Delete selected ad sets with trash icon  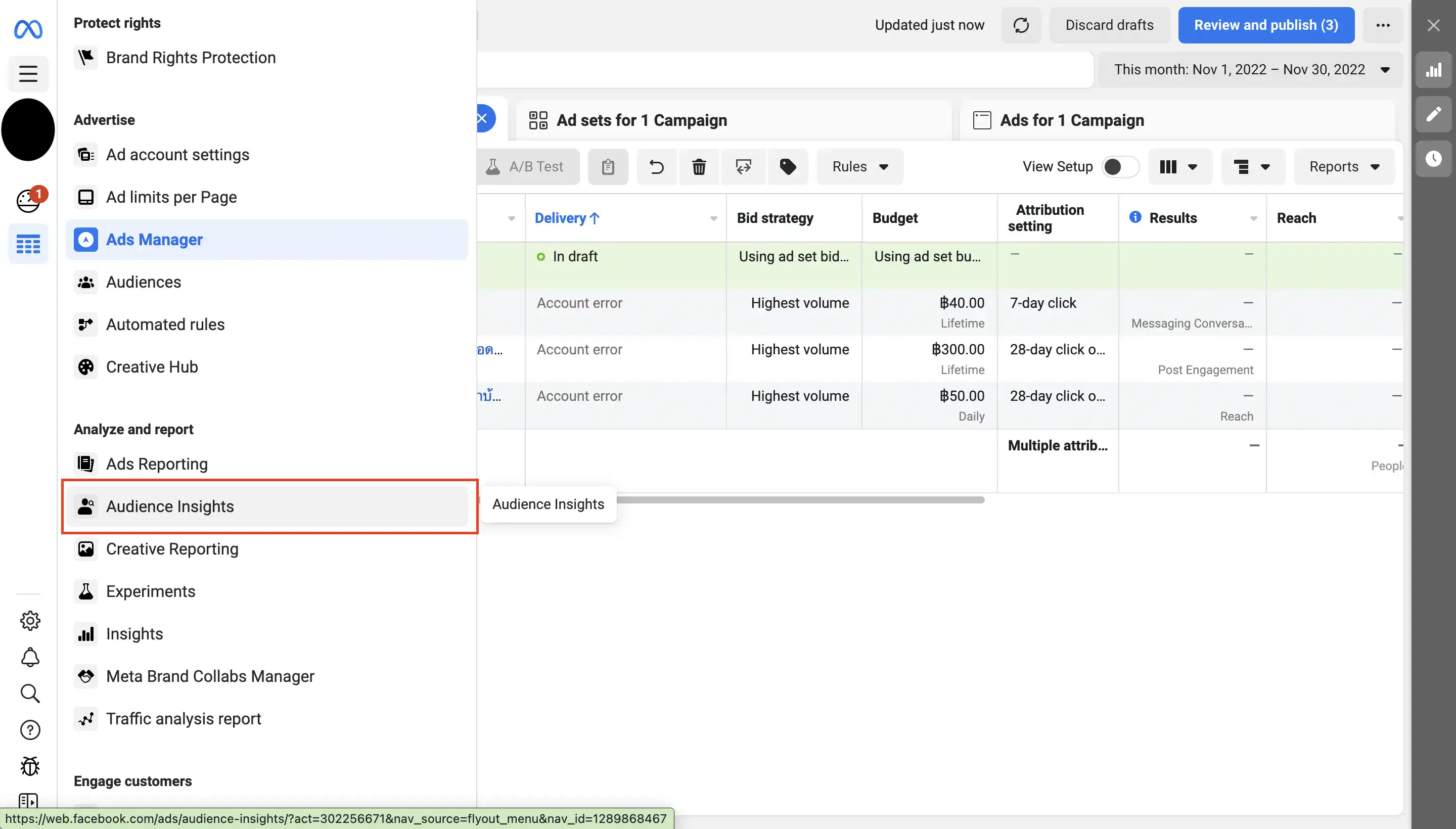[x=699, y=166]
